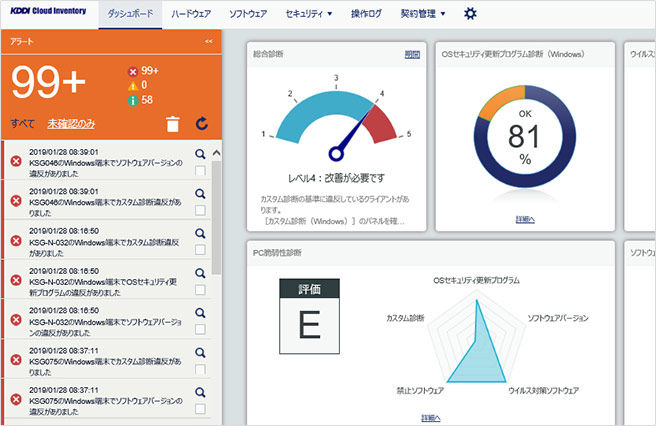Check the KSG046 カスタム診断 alert checkbox
Screen dimensions: 656x426
200,210
